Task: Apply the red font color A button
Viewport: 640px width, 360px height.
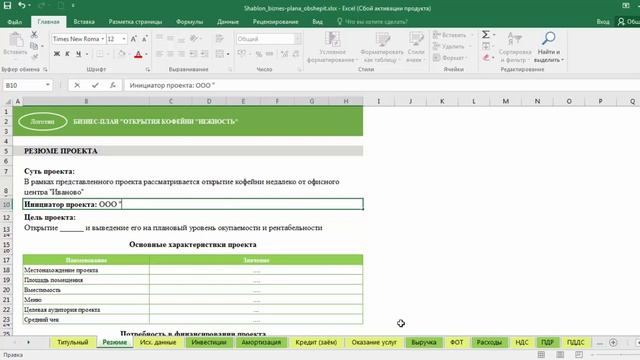Action: 138,54
